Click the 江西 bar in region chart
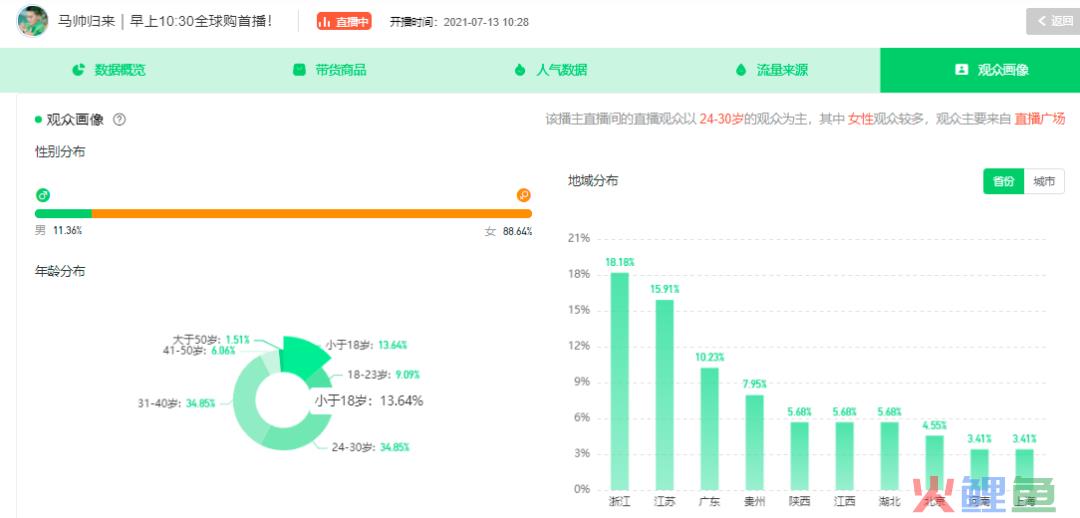This screenshot has width=1080, height=518. click(844, 455)
